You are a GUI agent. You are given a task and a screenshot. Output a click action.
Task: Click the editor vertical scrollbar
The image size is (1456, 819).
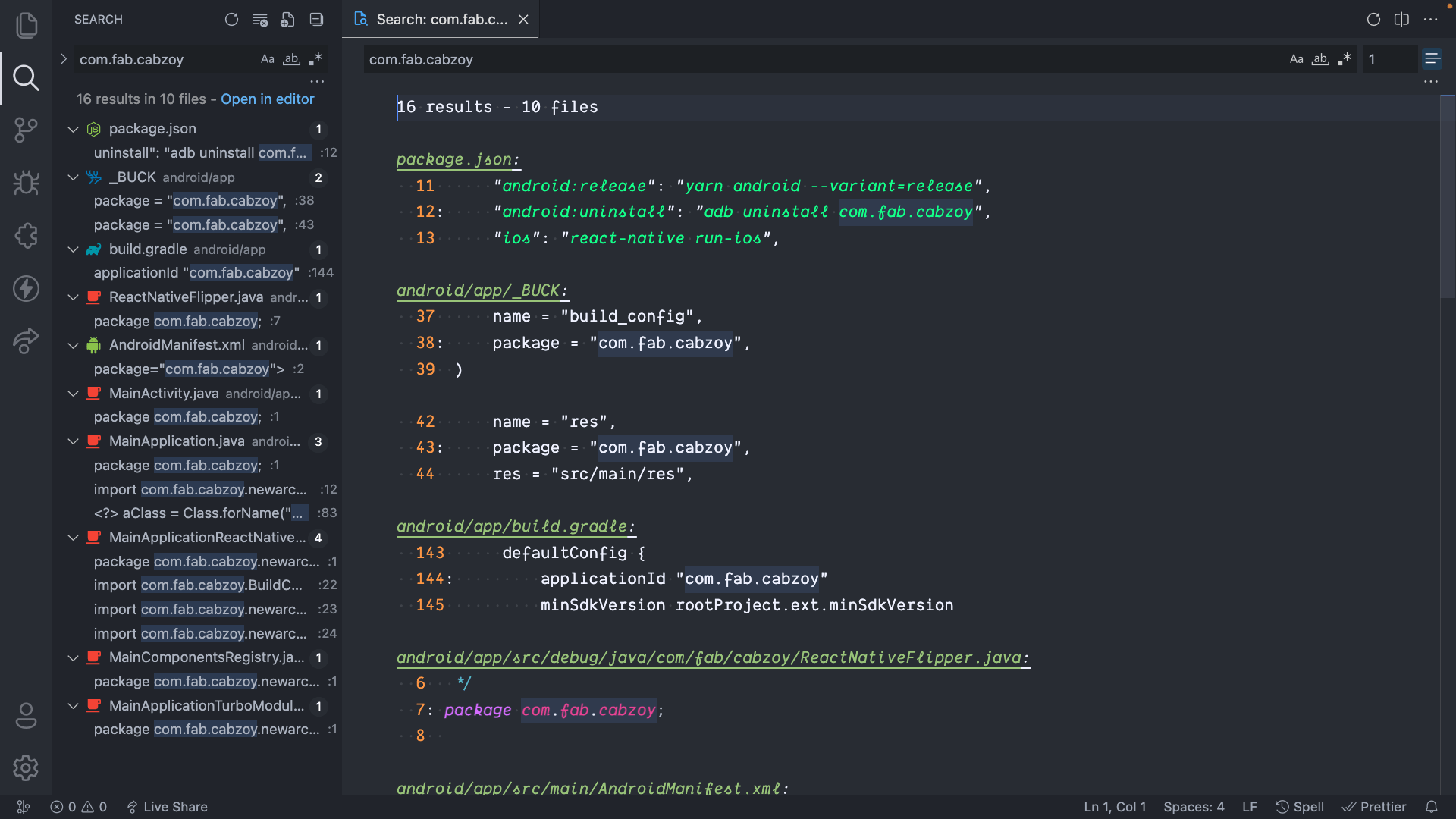[x=1448, y=197]
